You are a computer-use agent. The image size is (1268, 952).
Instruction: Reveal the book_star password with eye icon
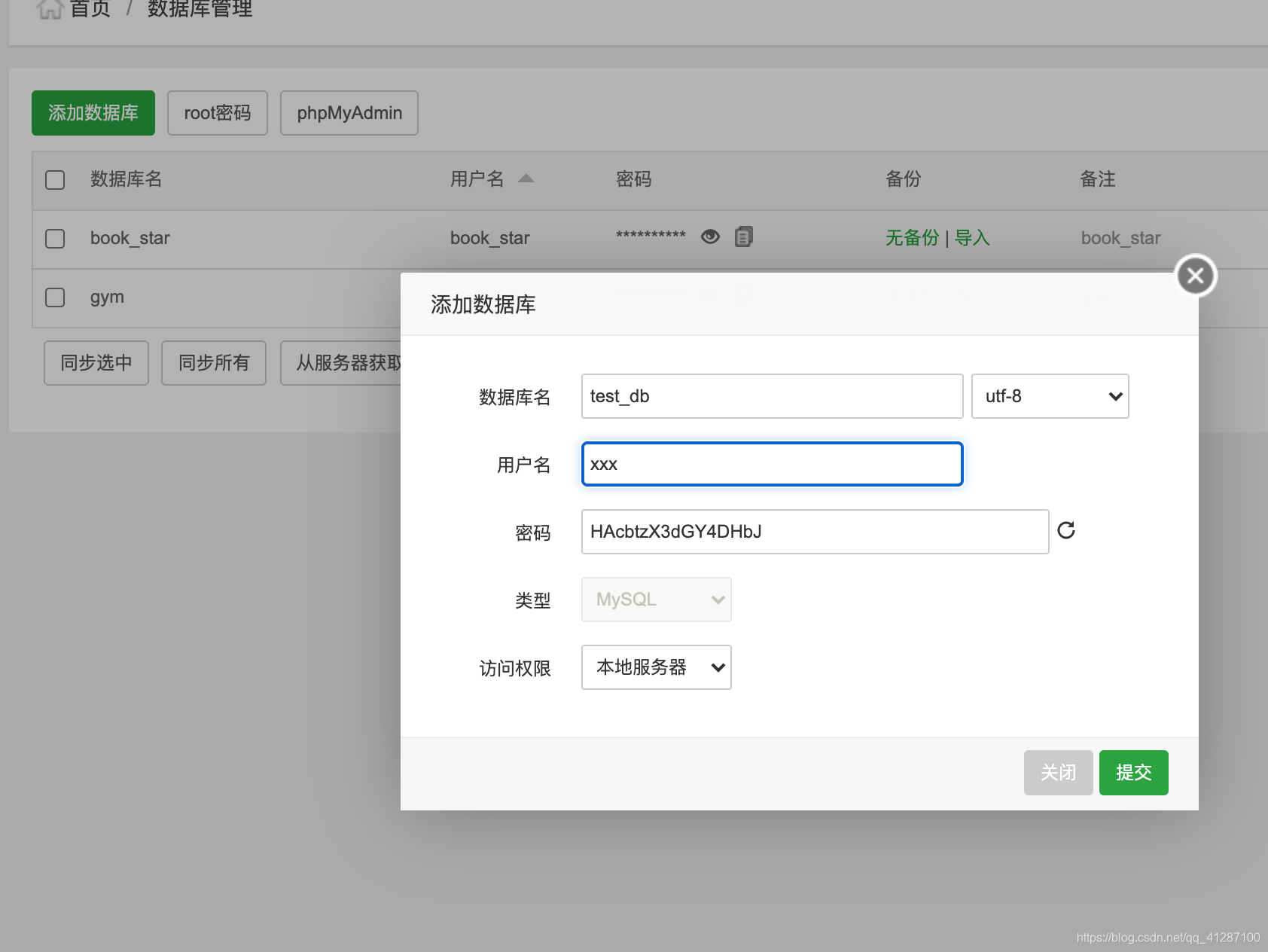tap(710, 237)
